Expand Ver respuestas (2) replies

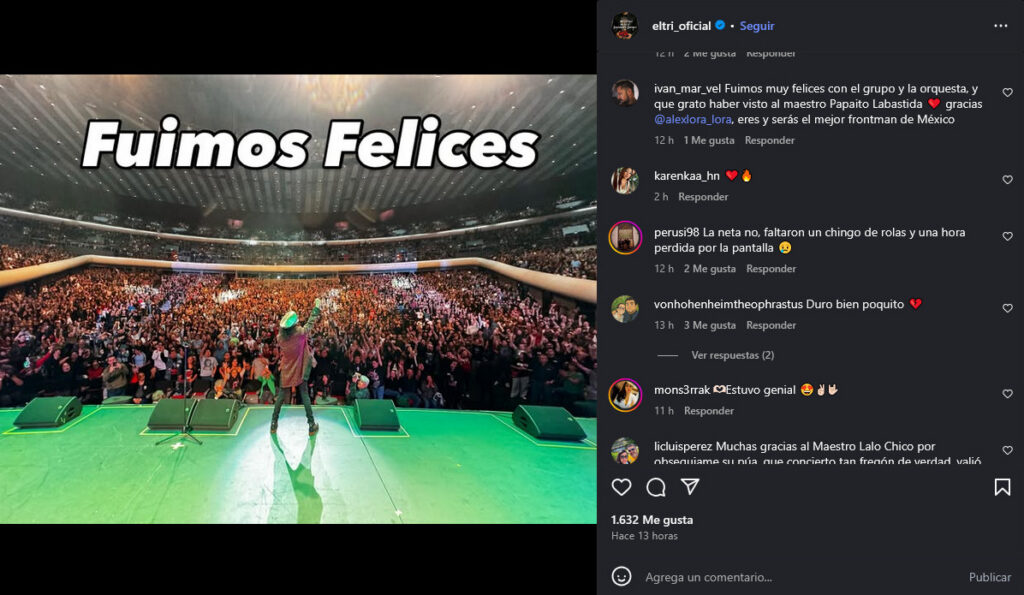tap(733, 355)
